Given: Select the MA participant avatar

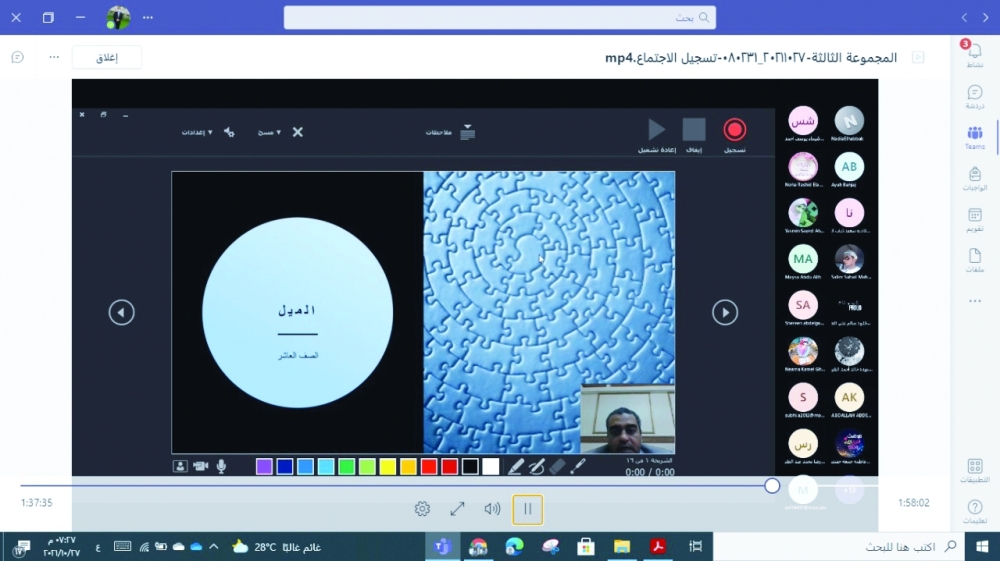Looking at the screenshot, I should 803,259.
